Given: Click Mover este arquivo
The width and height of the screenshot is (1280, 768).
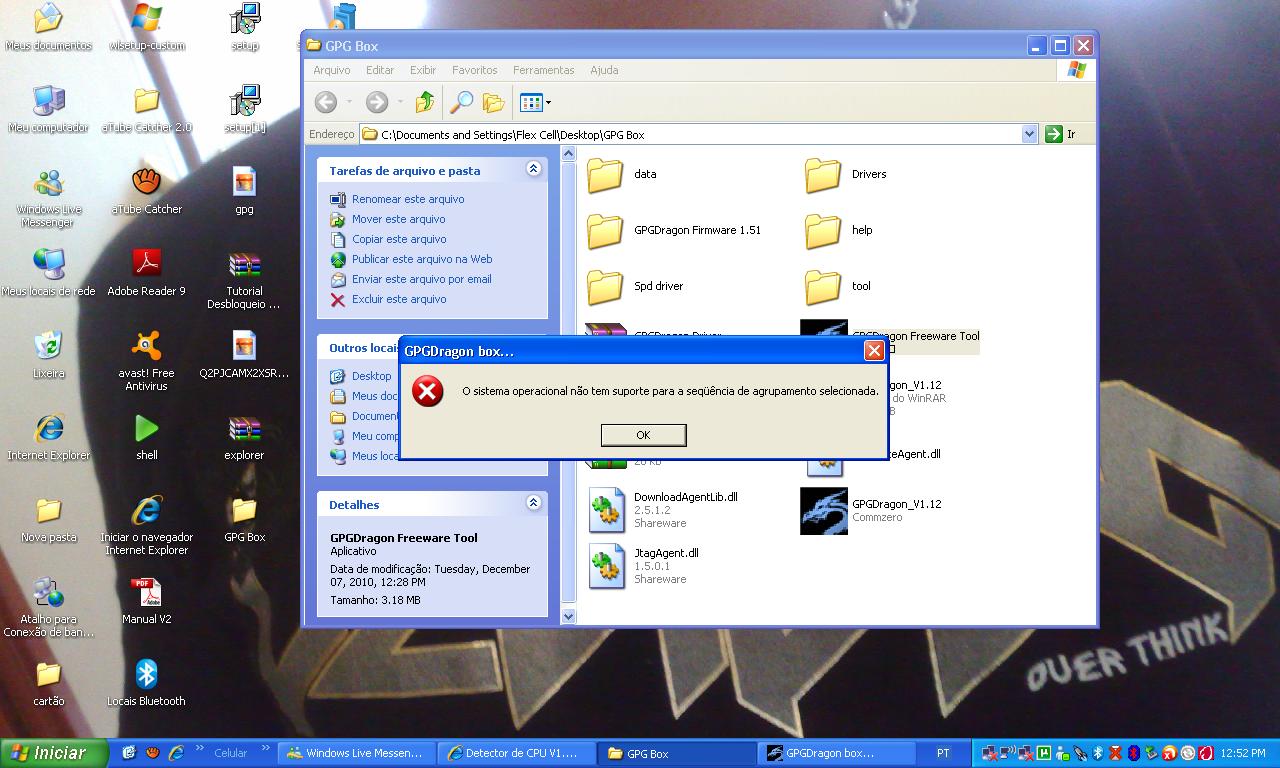Looking at the screenshot, I should click(x=388, y=219).
